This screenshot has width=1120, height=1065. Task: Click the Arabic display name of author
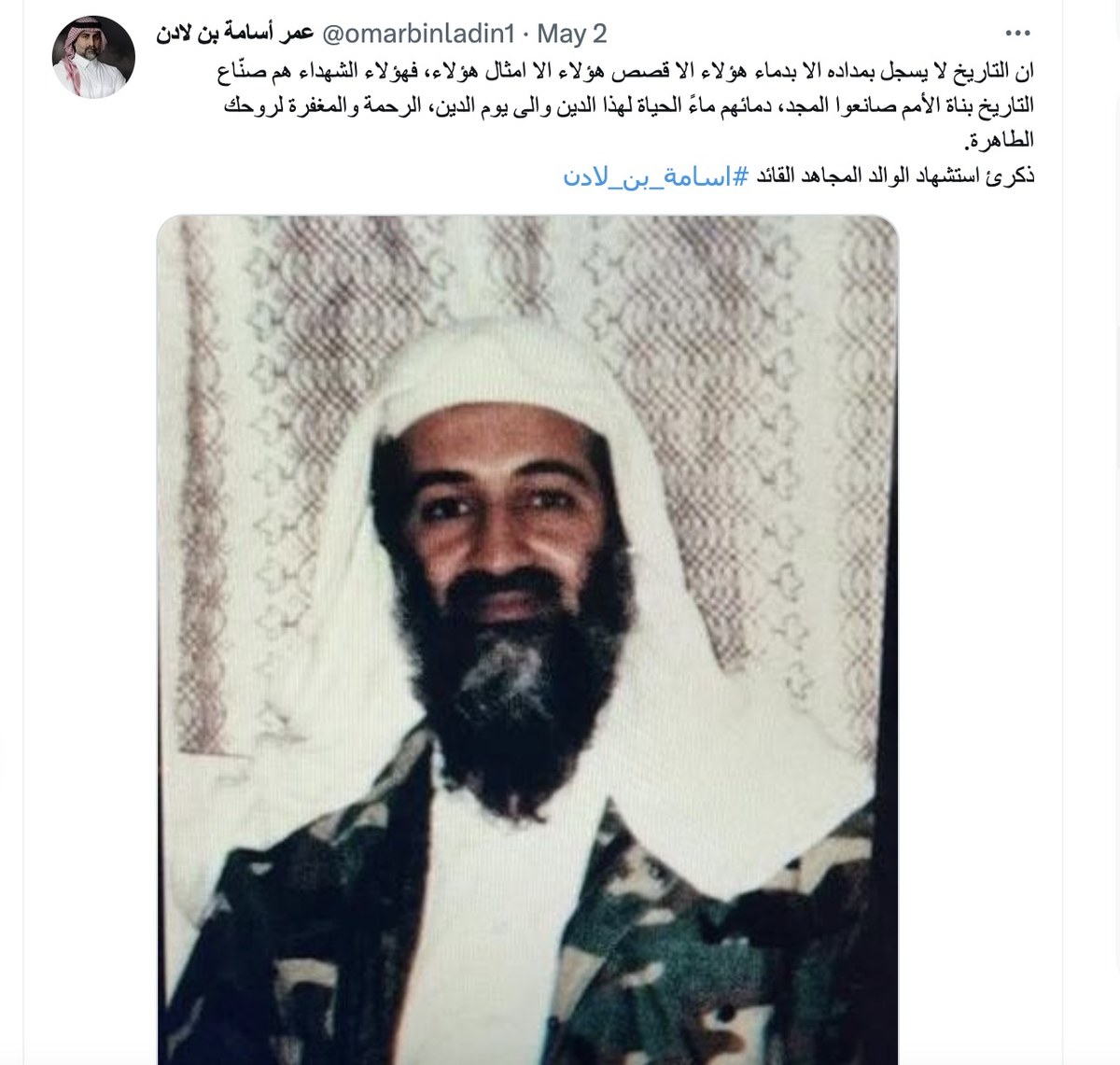click(x=235, y=35)
